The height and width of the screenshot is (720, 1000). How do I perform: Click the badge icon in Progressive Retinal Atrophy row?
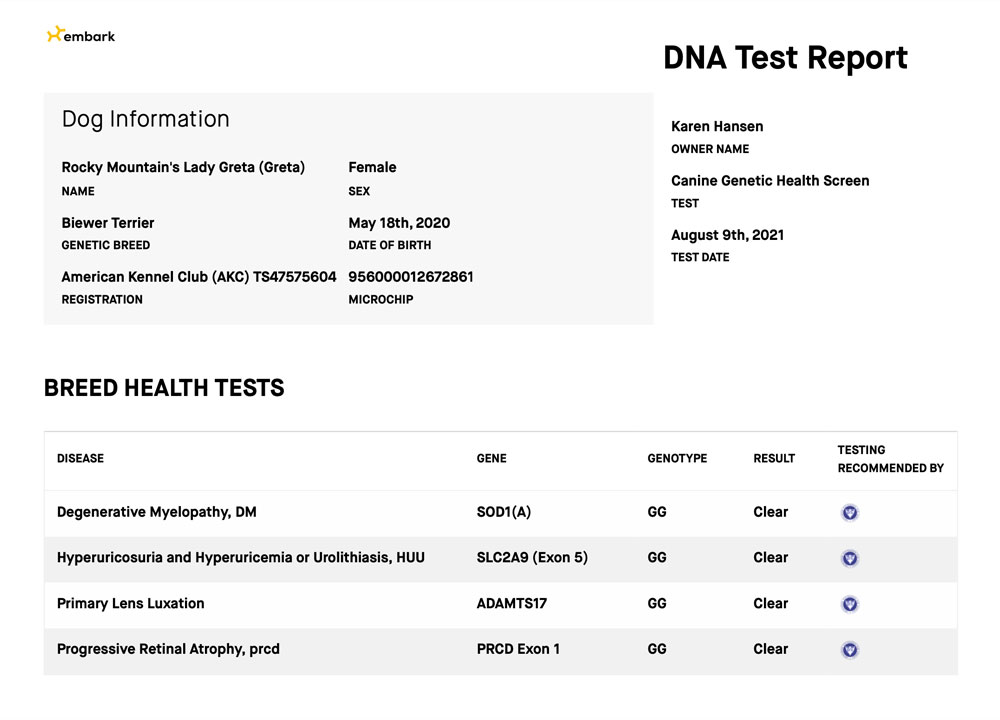(x=850, y=650)
